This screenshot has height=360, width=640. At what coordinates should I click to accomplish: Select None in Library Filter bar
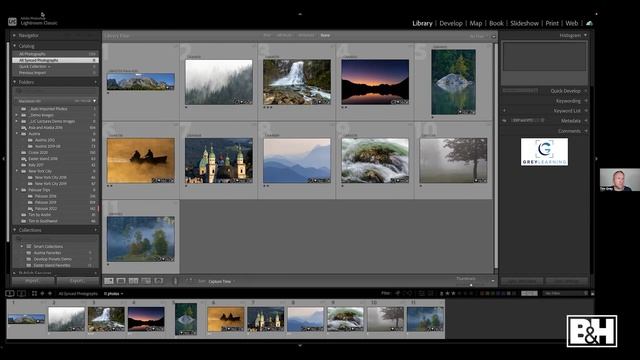click(325, 36)
